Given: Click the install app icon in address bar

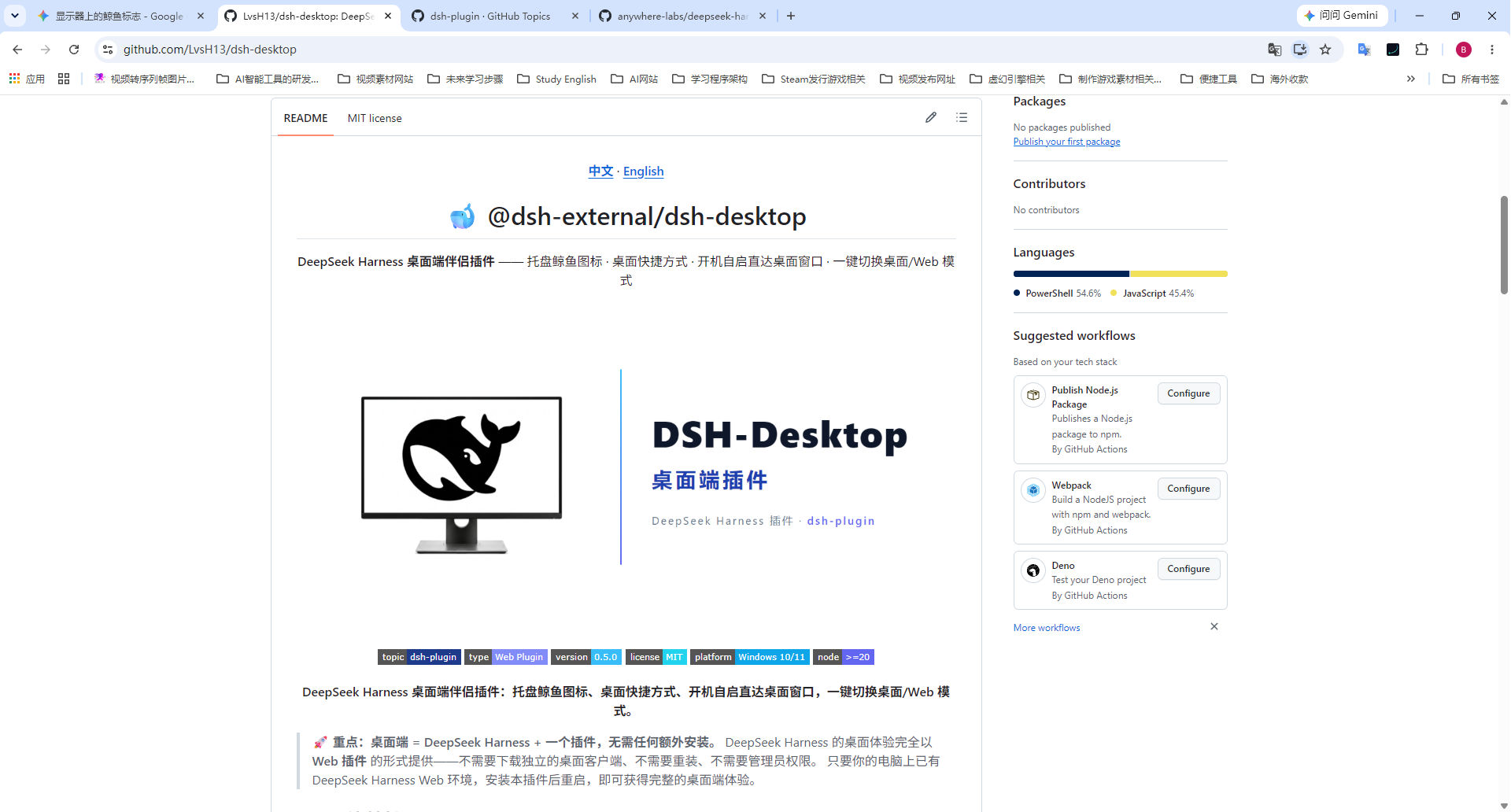Looking at the screenshot, I should click(x=1300, y=50).
